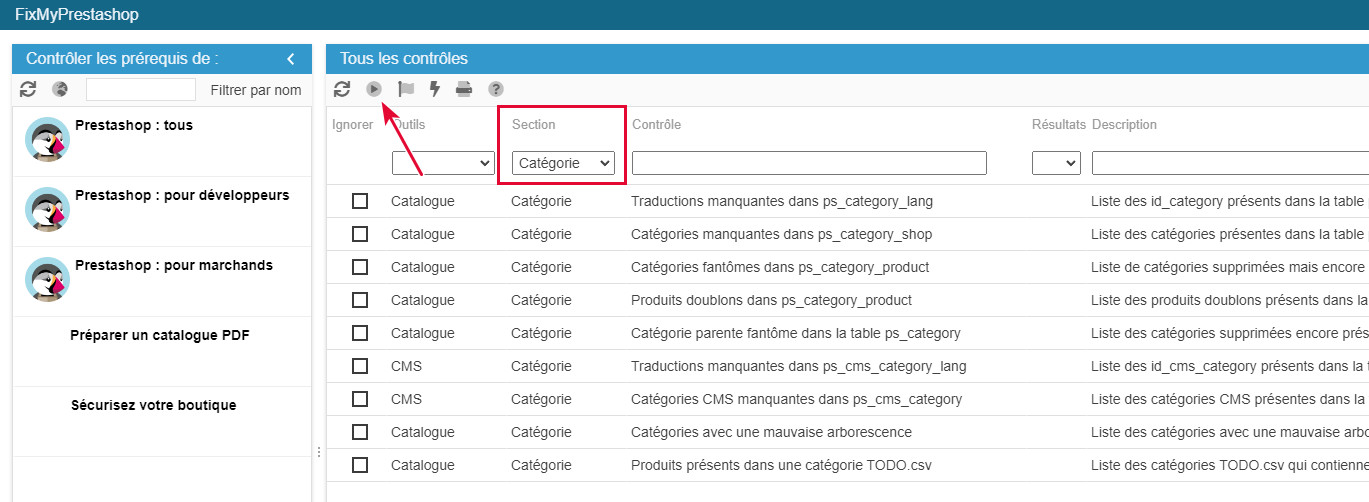Click the refresh icon in left panel toolbar

(x=28, y=90)
